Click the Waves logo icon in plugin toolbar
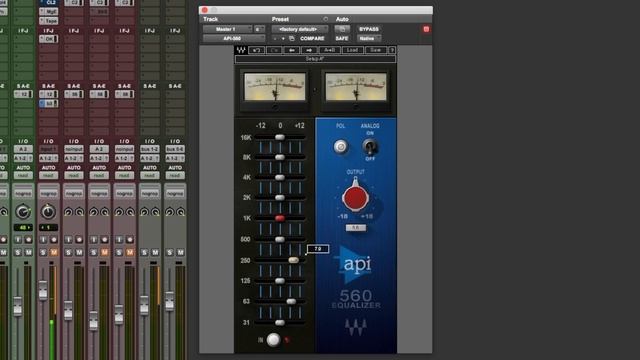The height and width of the screenshot is (360, 640). click(241, 50)
